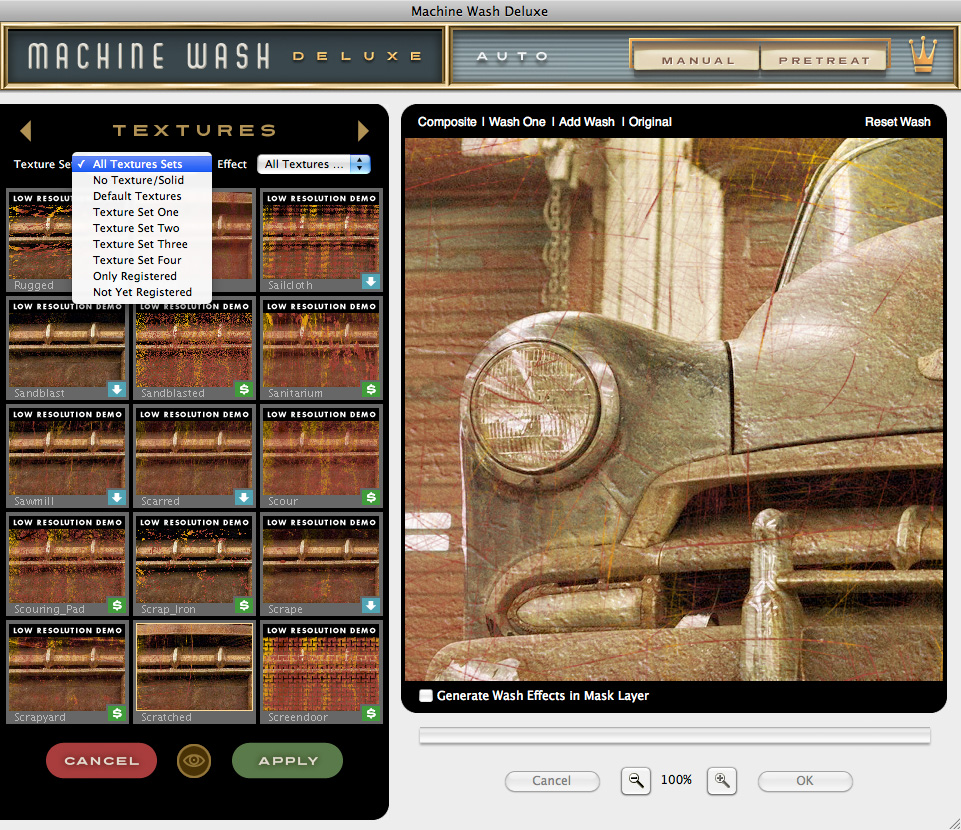Switch to Pretreat mode
The image size is (961, 830).
coord(824,60)
